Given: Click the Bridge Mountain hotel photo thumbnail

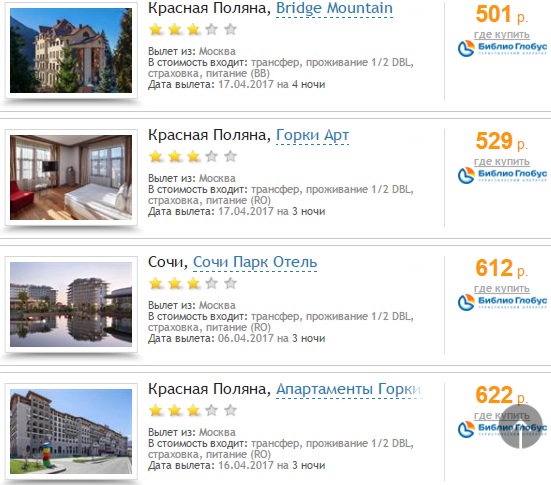Looking at the screenshot, I should [x=71, y=50].
